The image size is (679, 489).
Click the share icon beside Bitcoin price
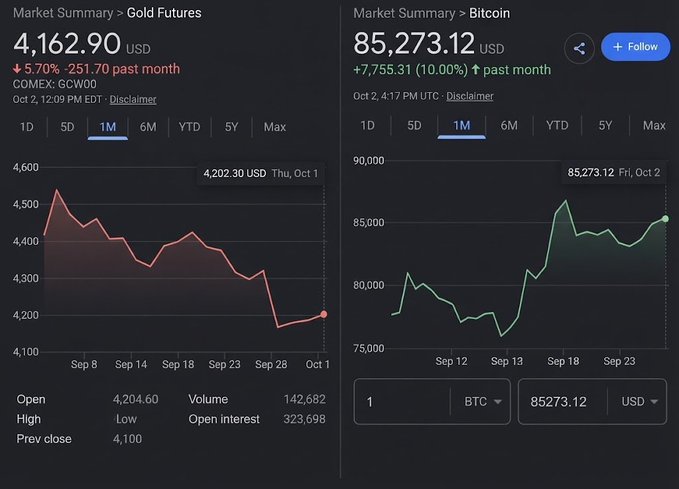579,48
